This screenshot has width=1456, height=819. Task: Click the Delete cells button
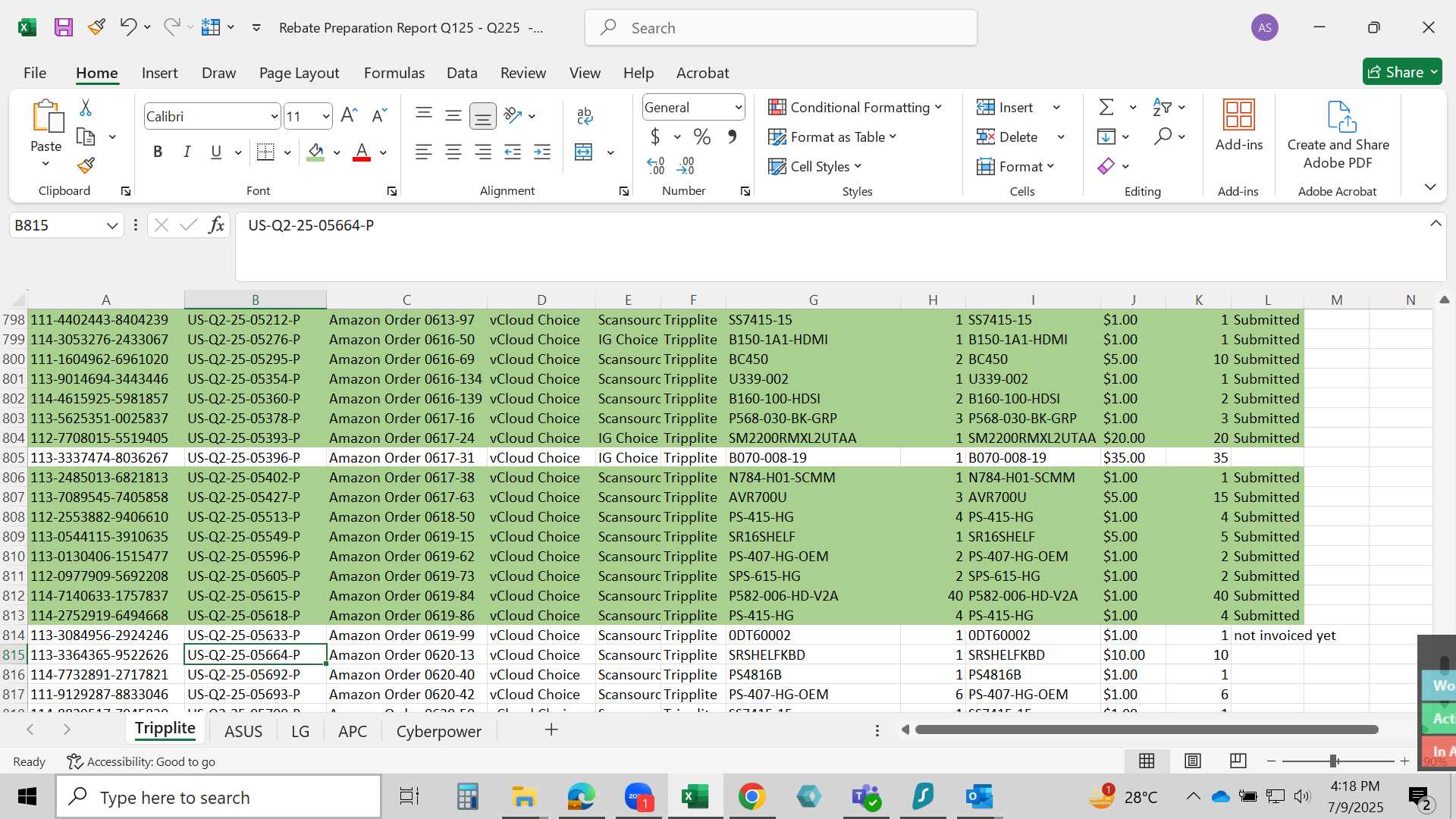[1008, 136]
